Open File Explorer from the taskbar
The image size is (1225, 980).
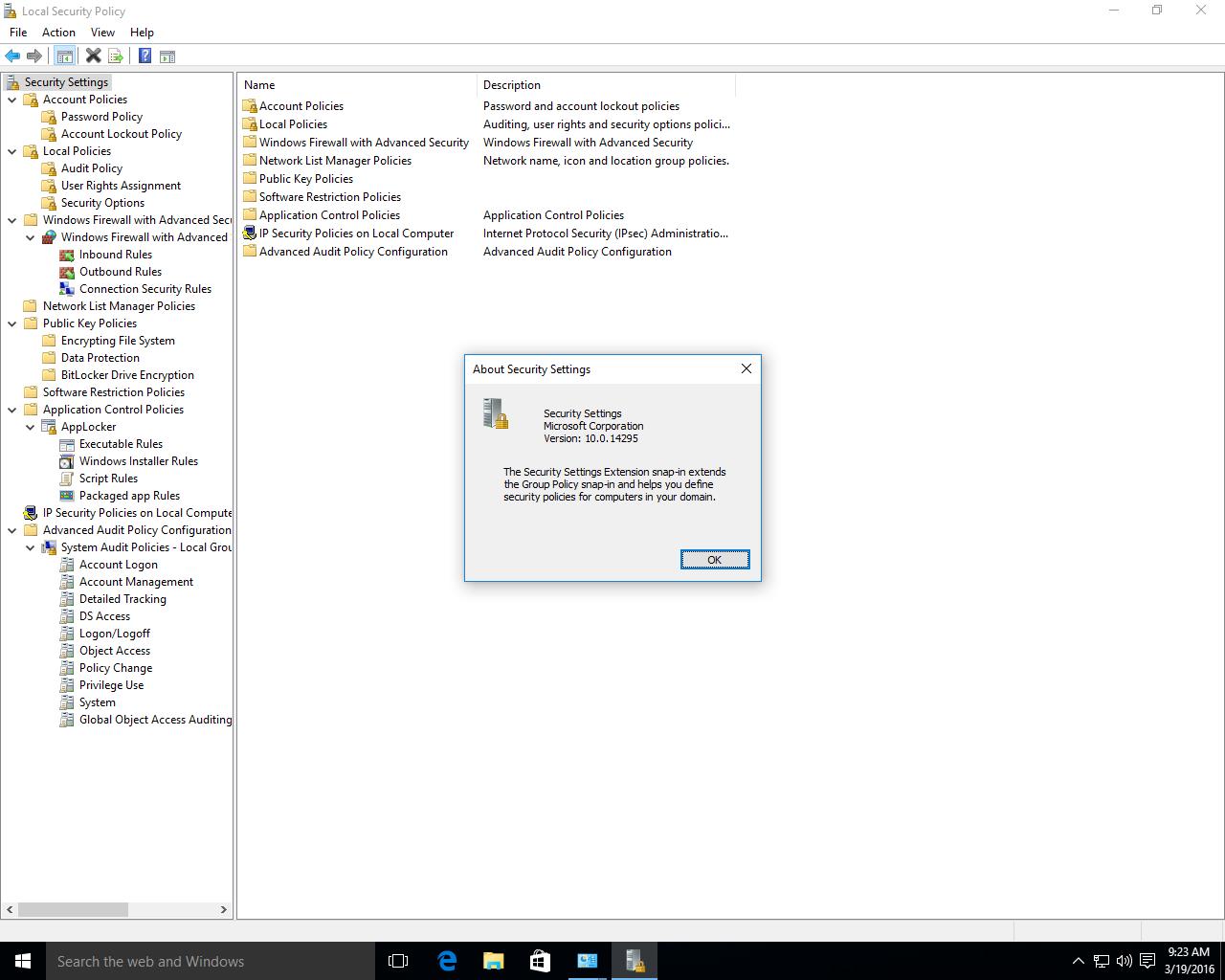[493, 961]
